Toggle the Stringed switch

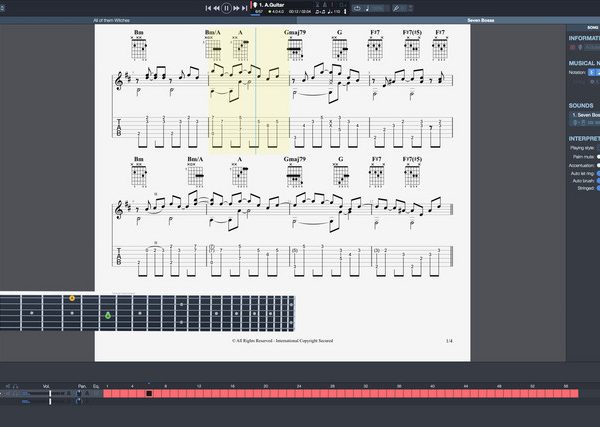click(x=598, y=188)
